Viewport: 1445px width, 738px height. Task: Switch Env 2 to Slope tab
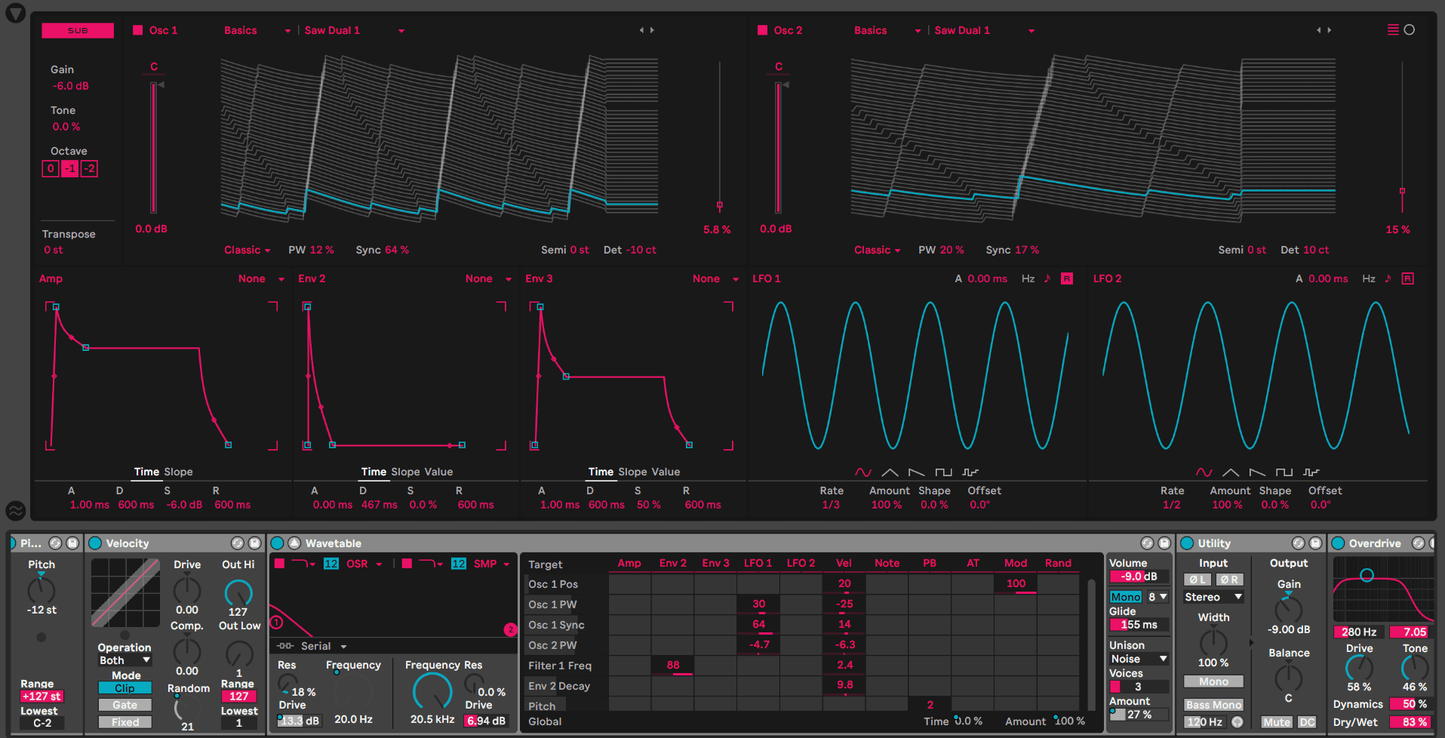(x=405, y=472)
